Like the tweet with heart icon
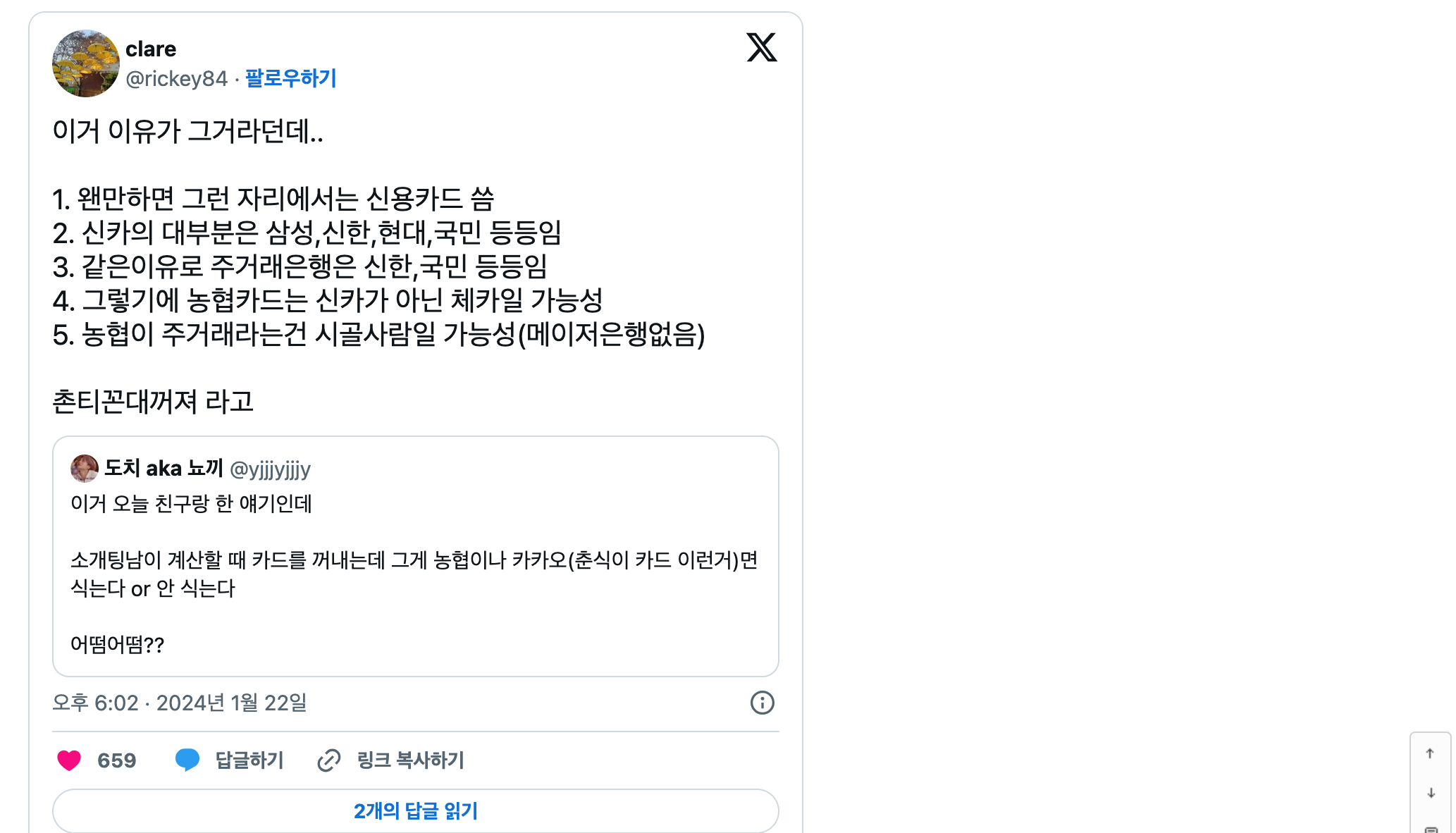 [x=69, y=760]
